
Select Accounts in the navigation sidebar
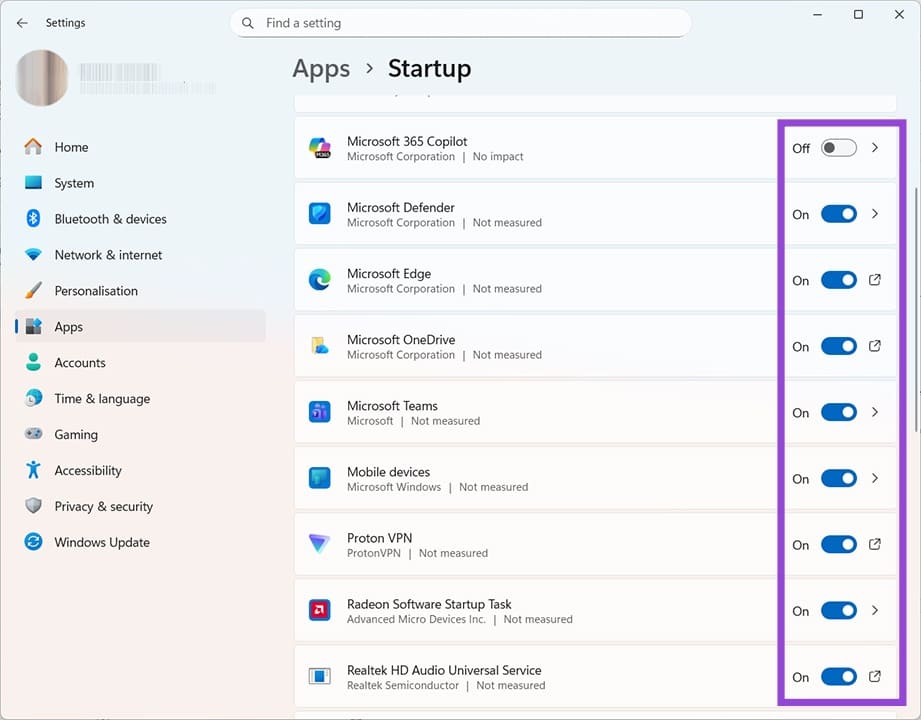(x=80, y=362)
